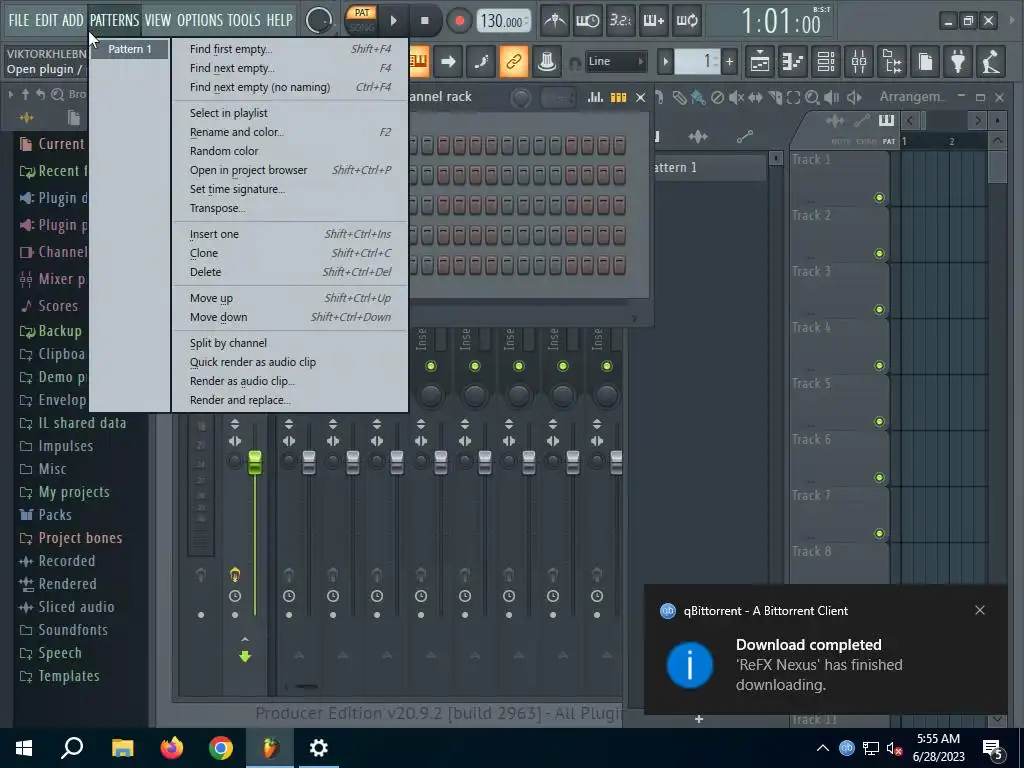Image resolution: width=1024 pixels, height=768 pixels.
Task: Open the tempo tapper icon
Action: click(991, 62)
